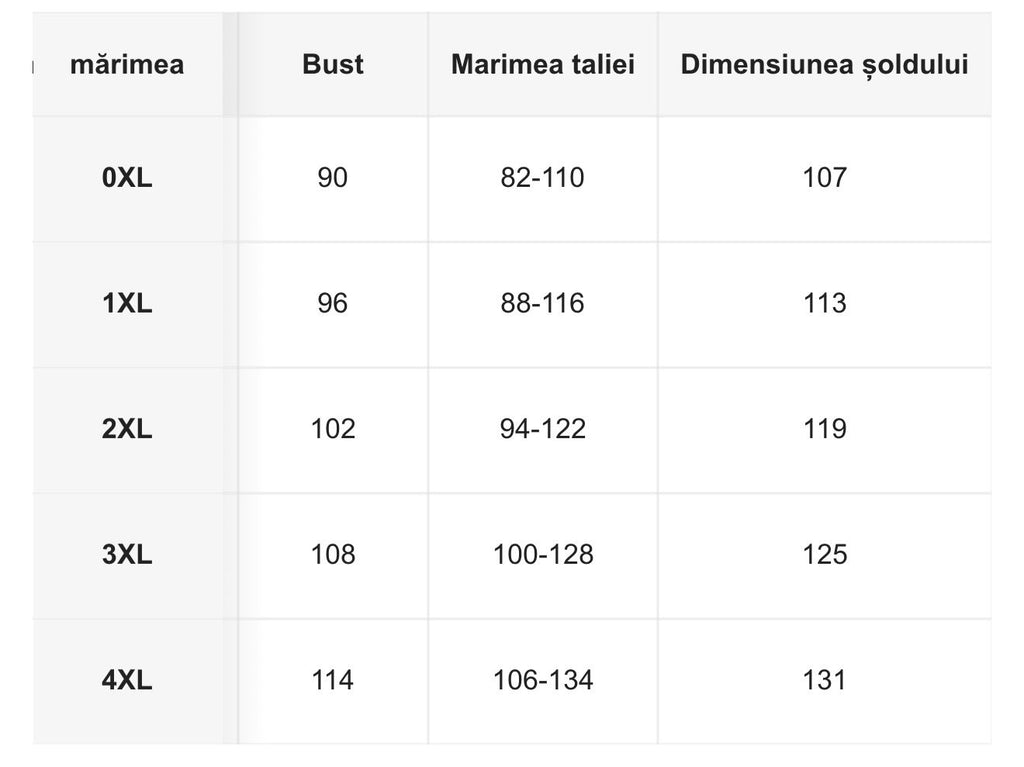Image resolution: width=1024 pixels, height=767 pixels.
Task: Select the 0XL size row label
Action: tap(127, 178)
